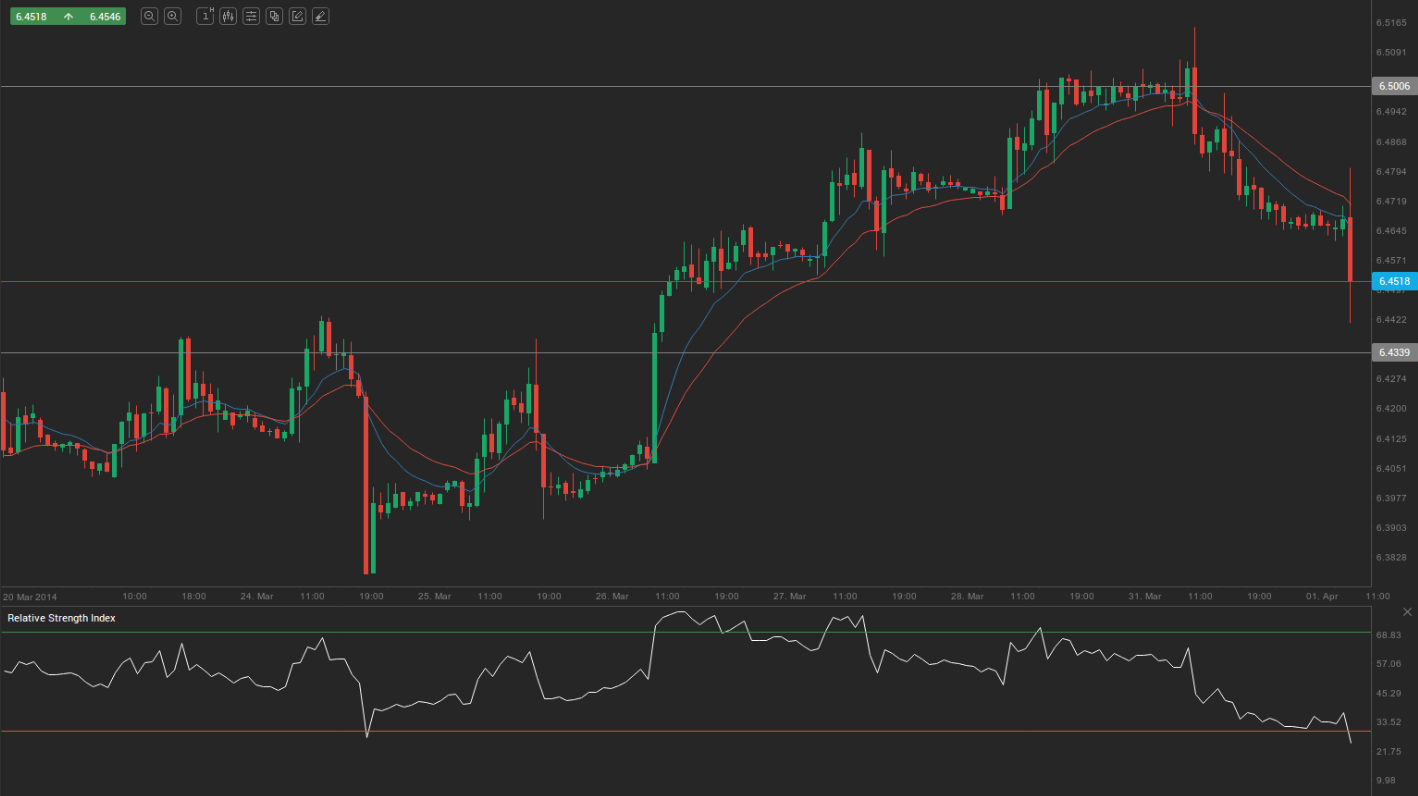Click the up arrow in the quote box
The image size is (1418, 796).
coord(68,16)
